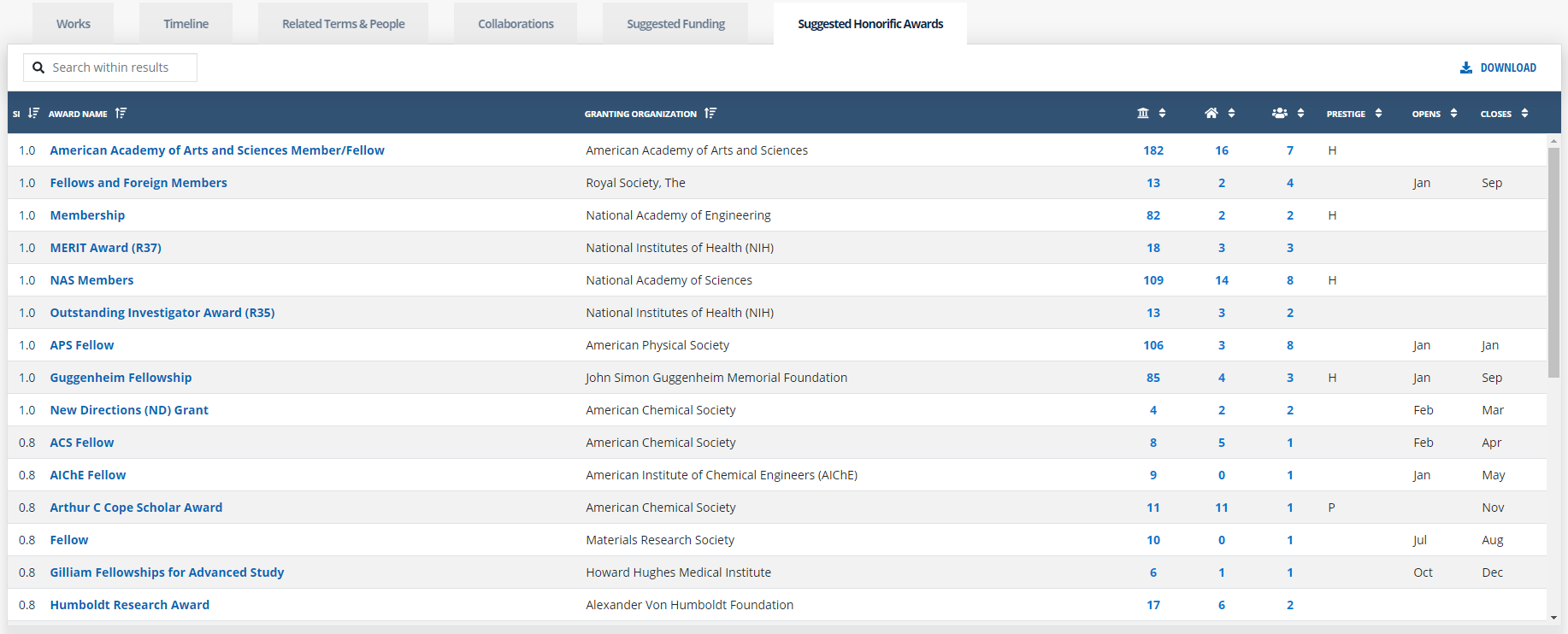Open the NAS Members link
1568x634 pixels.
pyautogui.click(x=91, y=280)
